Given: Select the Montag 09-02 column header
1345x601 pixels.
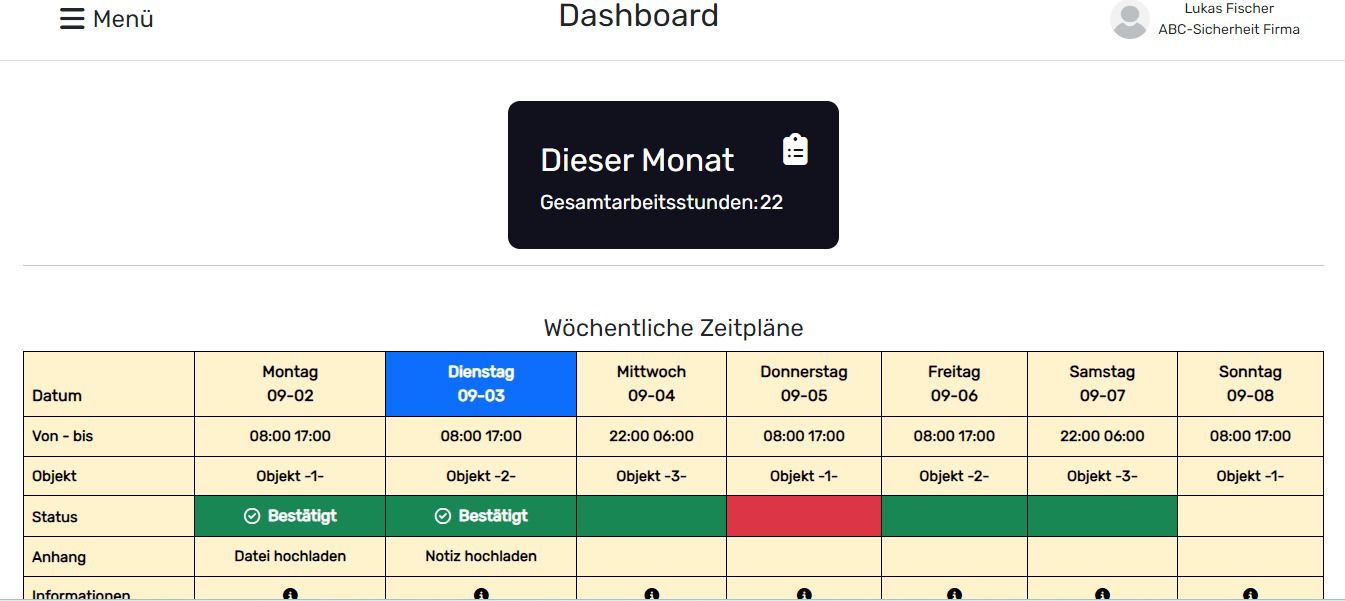Looking at the screenshot, I should tap(290, 384).
